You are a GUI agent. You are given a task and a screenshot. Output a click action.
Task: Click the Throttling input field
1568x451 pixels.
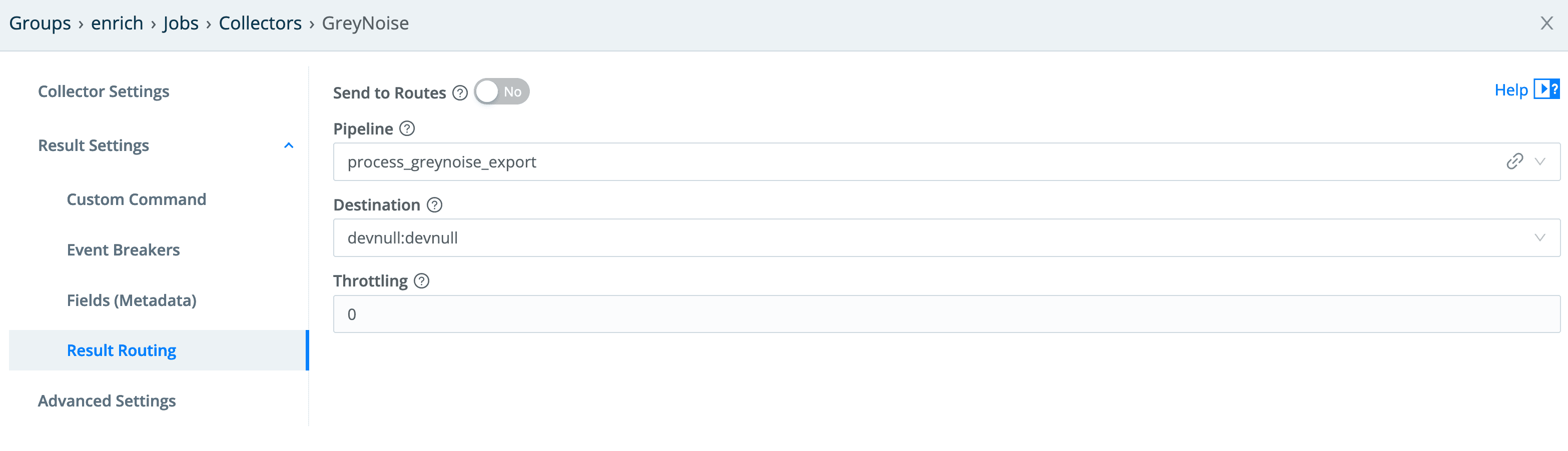[946, 314]
